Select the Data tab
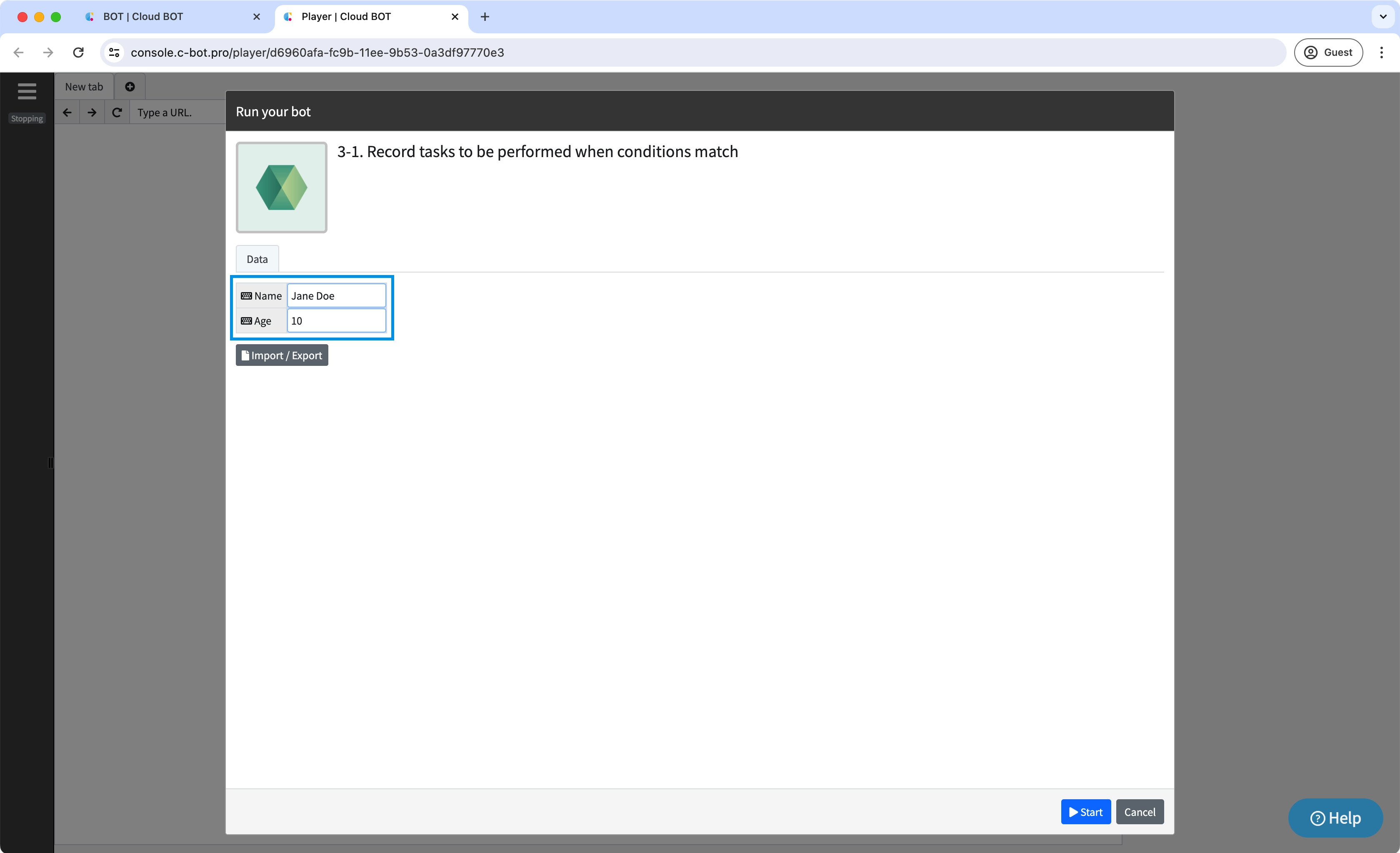Viewport: 1400px width, 853px height. (x=257, y=259)
